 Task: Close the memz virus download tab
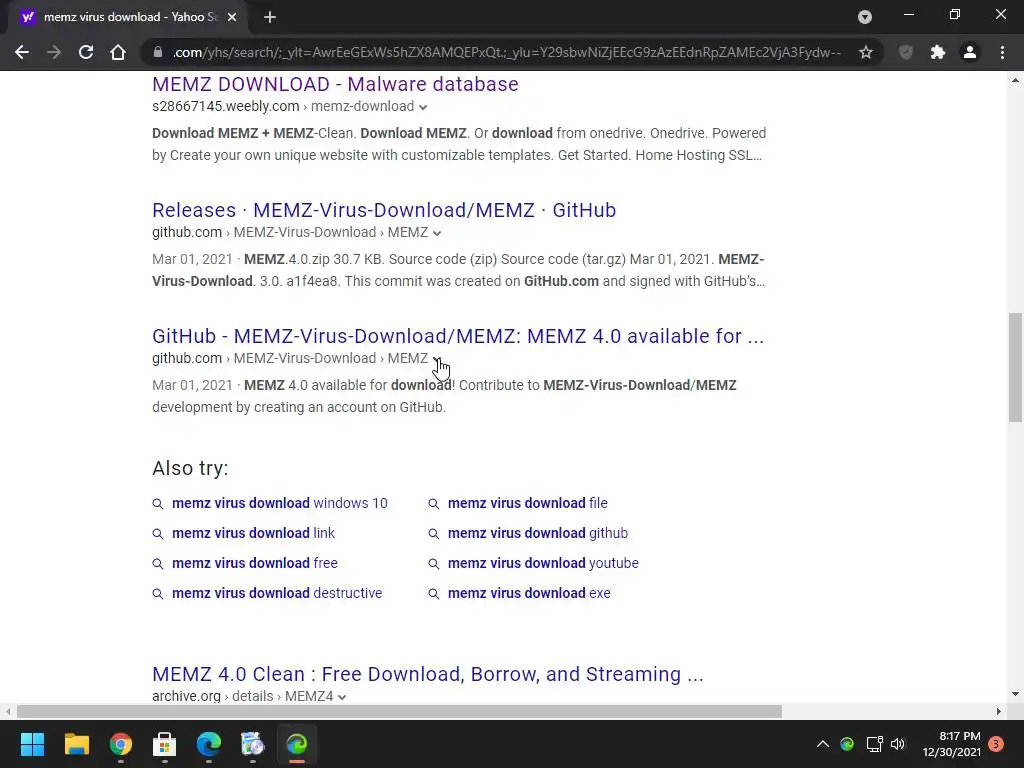[x=232, y=17]
